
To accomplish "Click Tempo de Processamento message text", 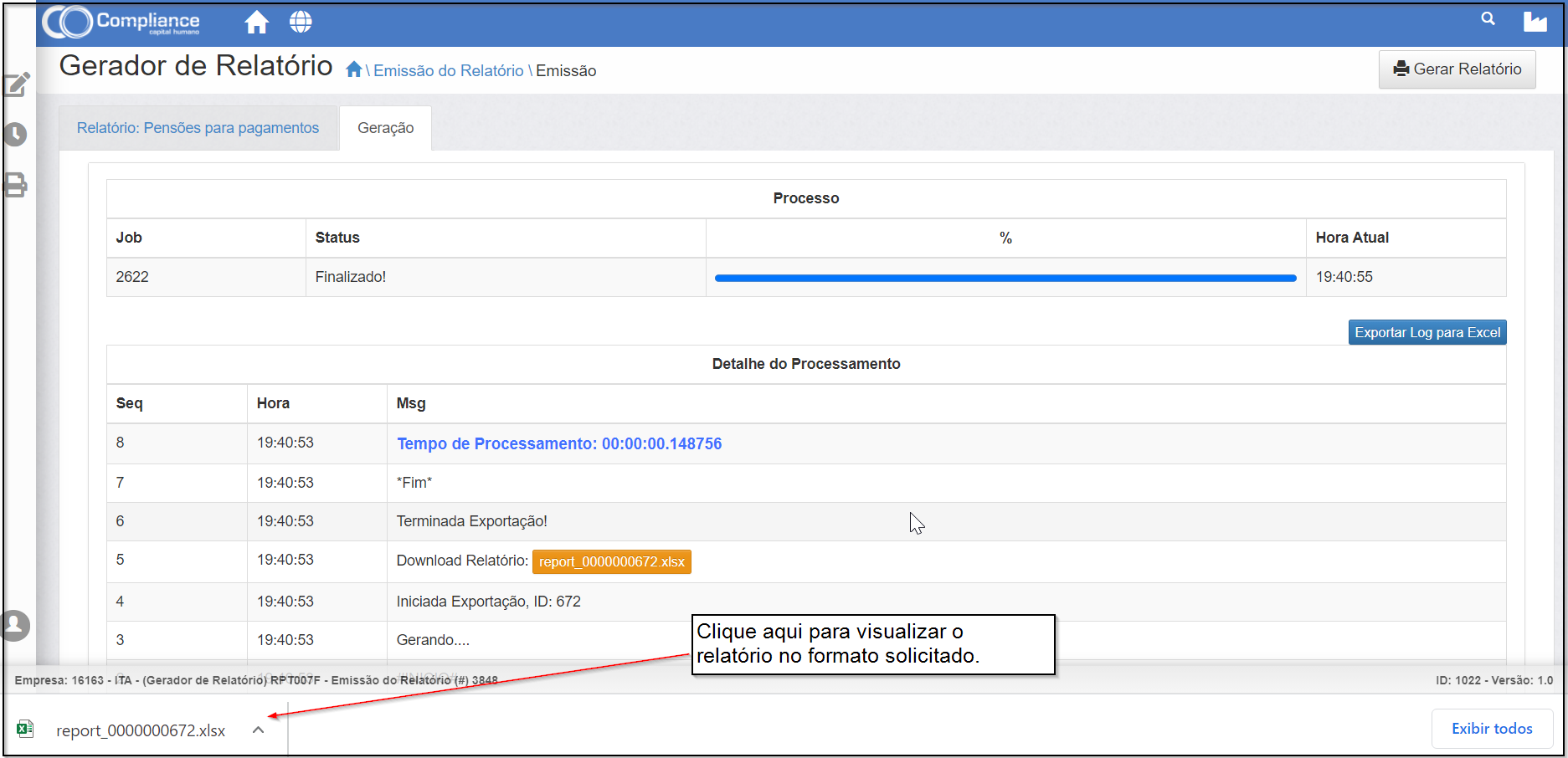I will (559, 444).
